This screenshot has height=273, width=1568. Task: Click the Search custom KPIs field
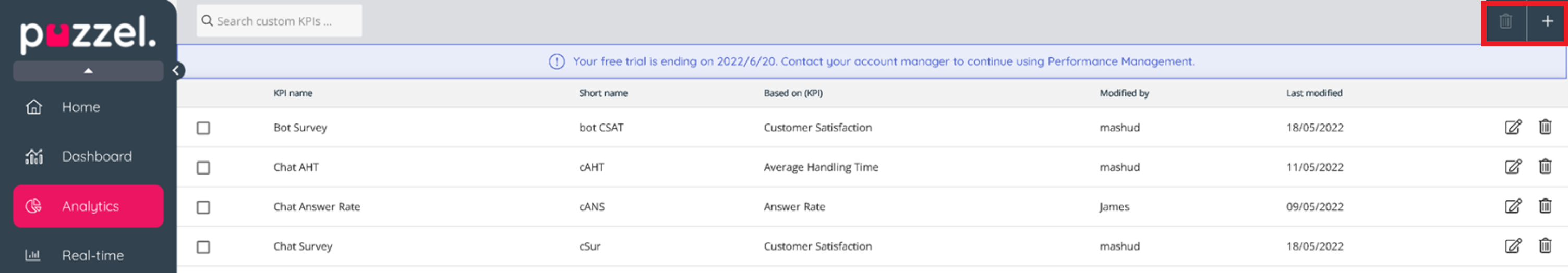pos(280,21)
